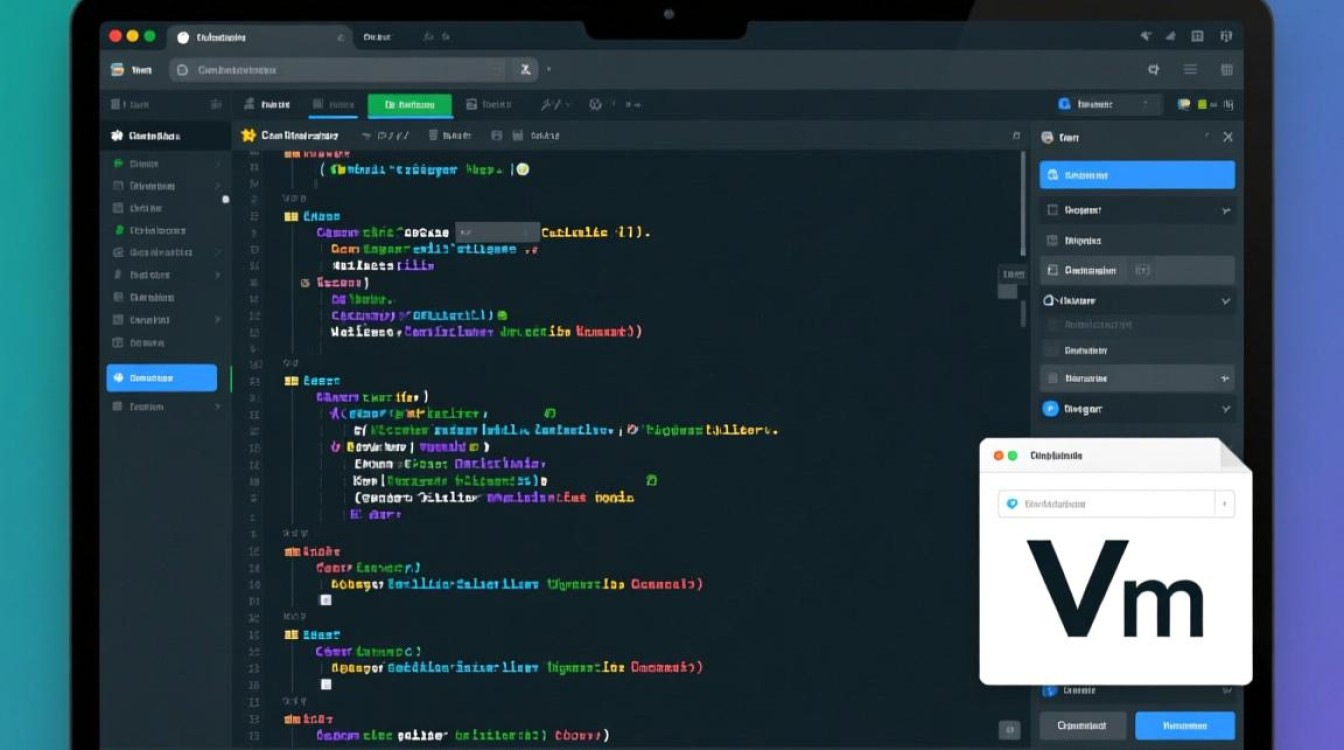Image resolution: width=1344 pixels, height=750 pixels.
Task: Click the grid icon at far right of address row
Action: tap(1227, 70)
